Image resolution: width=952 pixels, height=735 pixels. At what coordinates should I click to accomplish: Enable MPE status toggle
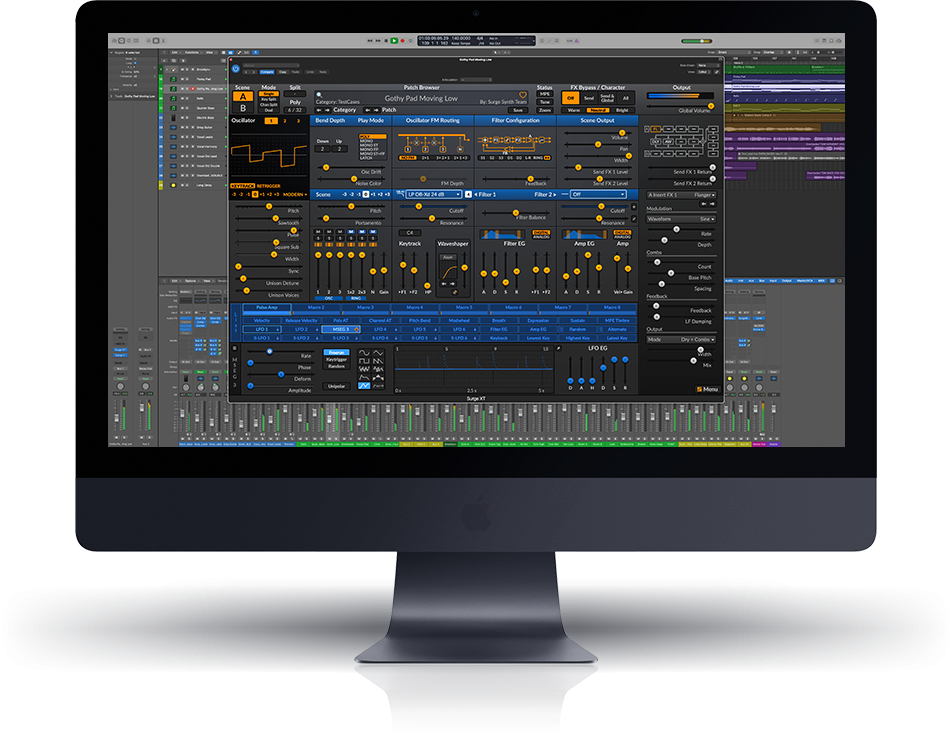coord(545,94)
